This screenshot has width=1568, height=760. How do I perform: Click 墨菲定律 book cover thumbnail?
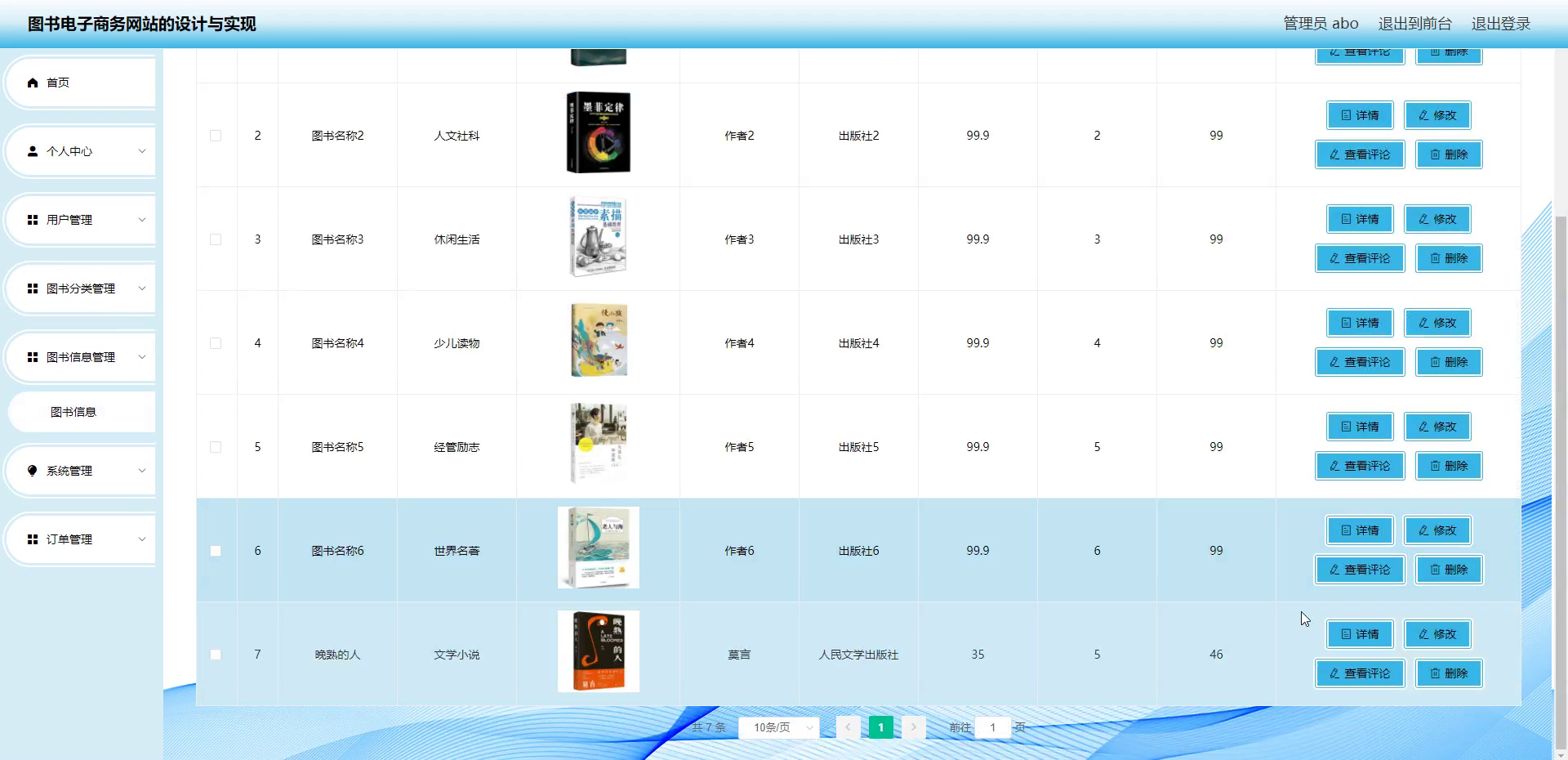[599, 132]
